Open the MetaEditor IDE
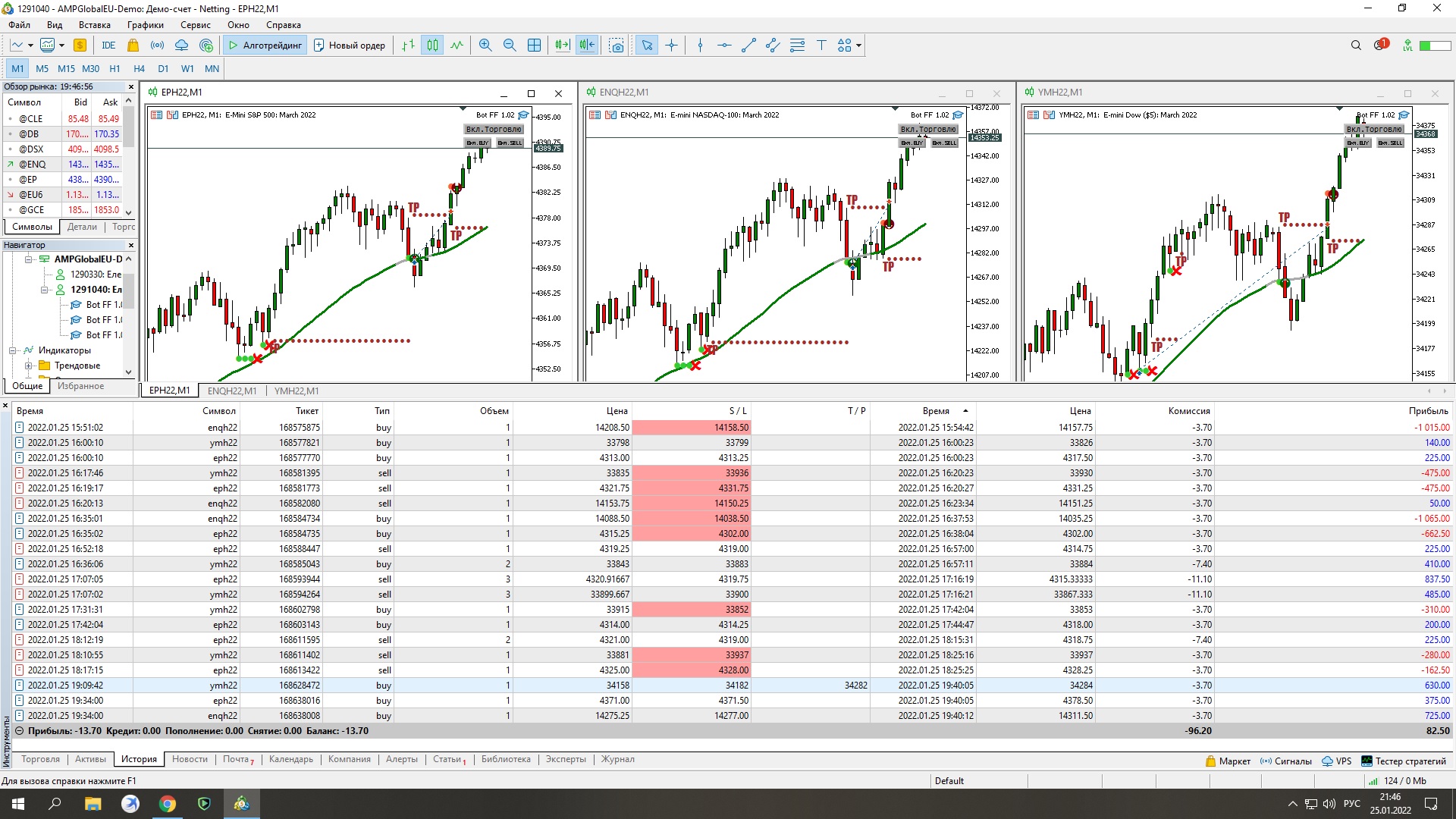 click(x=108, y=45)
